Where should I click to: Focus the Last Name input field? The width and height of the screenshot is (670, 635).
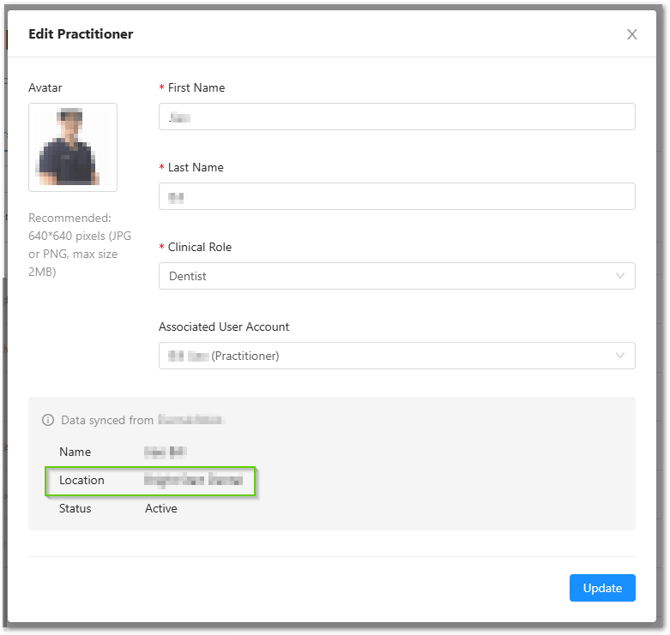396,197
